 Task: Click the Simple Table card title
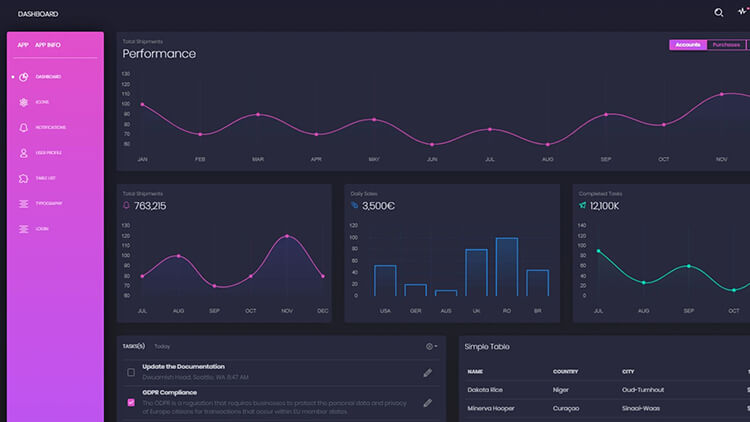point(487,347)
